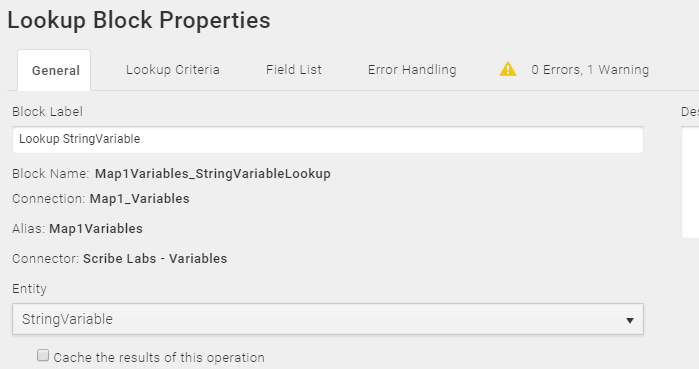Screen dimensions: 699x369
Task: Click the Map1Variables_StringVariableLookup block name text
Action: click(x=213, y=174)
